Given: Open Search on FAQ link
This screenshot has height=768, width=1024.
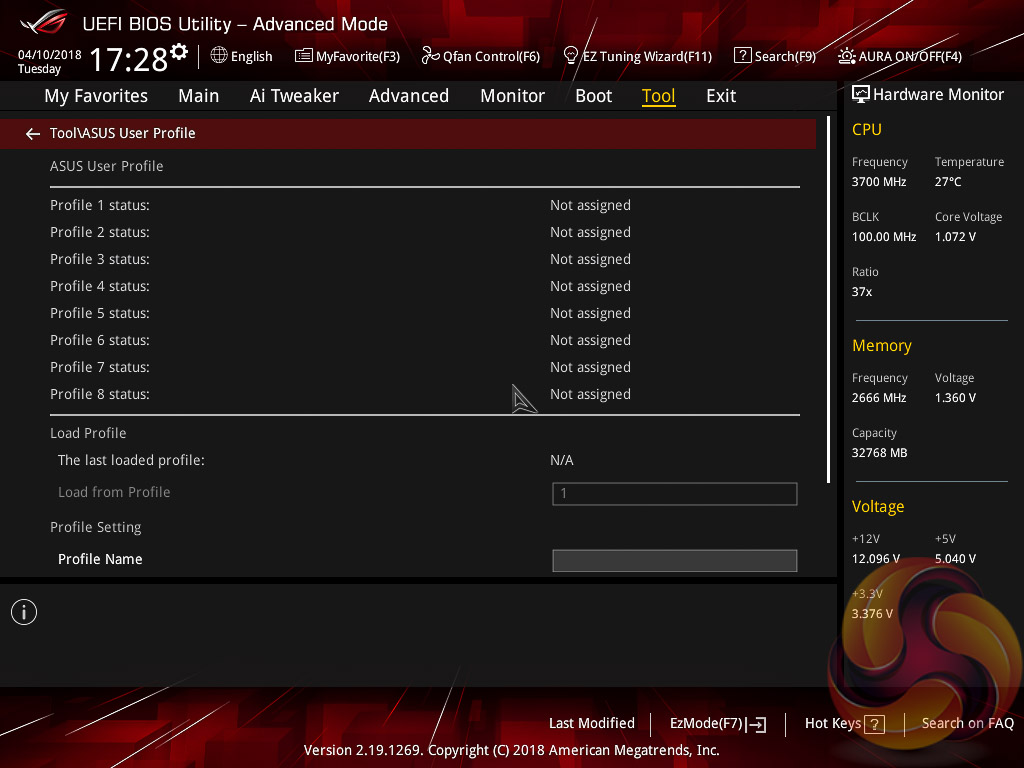Looking at the screenshot, I should (968, 724).
